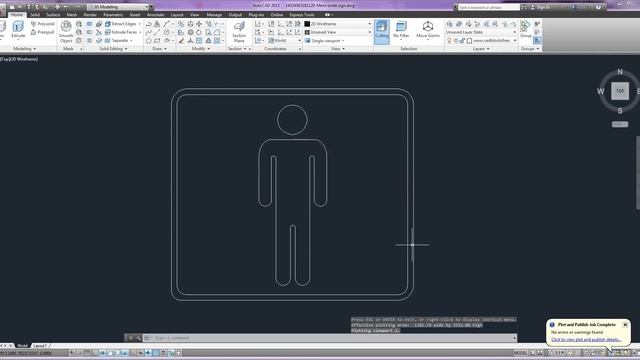The height and width of the screenshot is (360, 640).
Task: Open the World UCS dropdown
Action: pyautogui.click(x=284, y=40)
